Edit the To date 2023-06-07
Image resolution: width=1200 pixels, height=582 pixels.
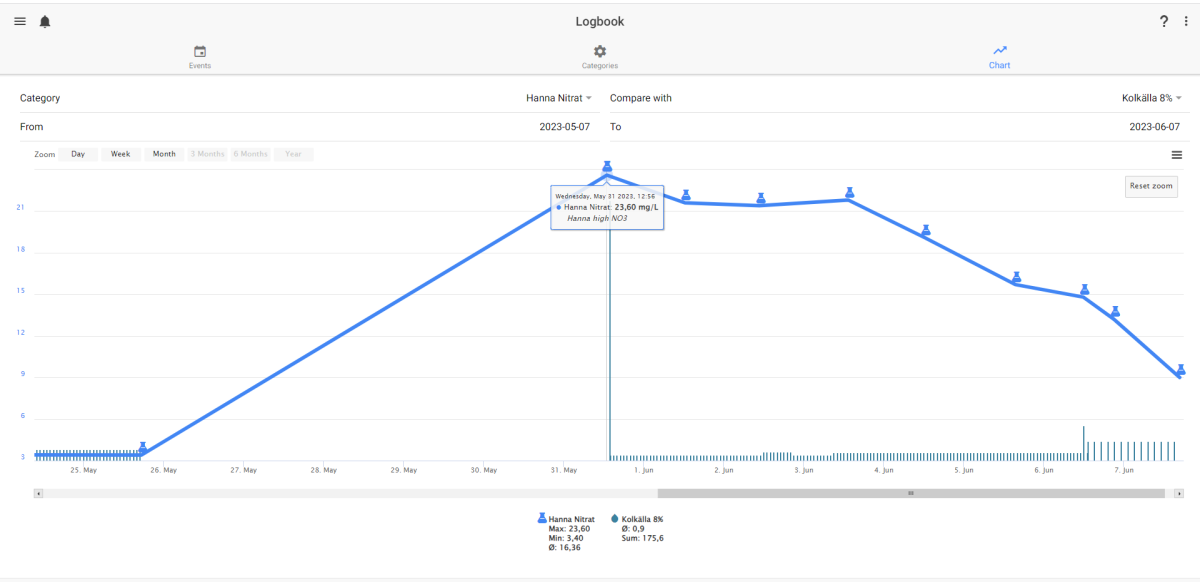click(x=1155, y=127)
